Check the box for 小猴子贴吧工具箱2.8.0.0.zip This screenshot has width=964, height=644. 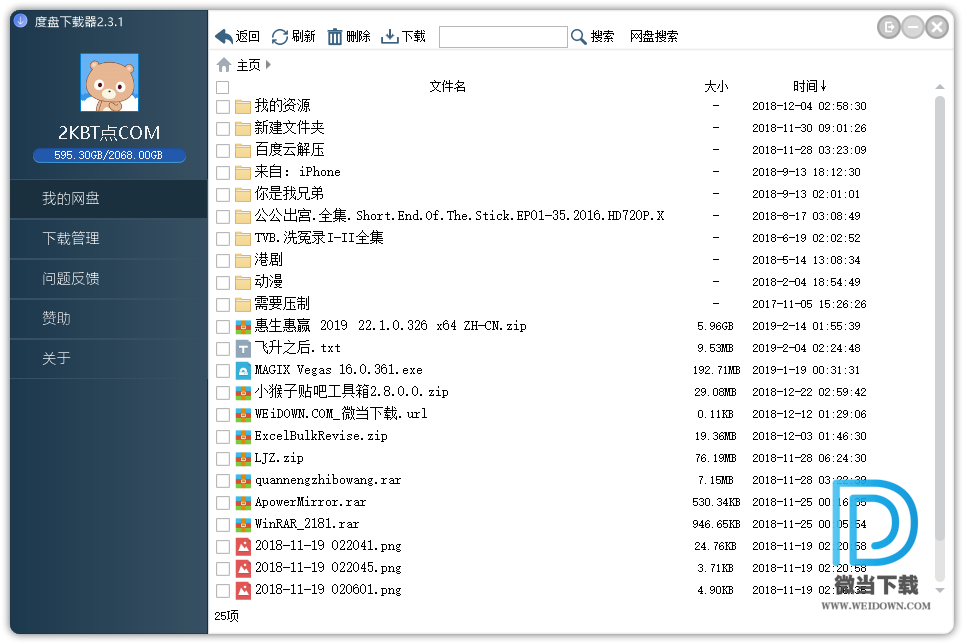223,393
